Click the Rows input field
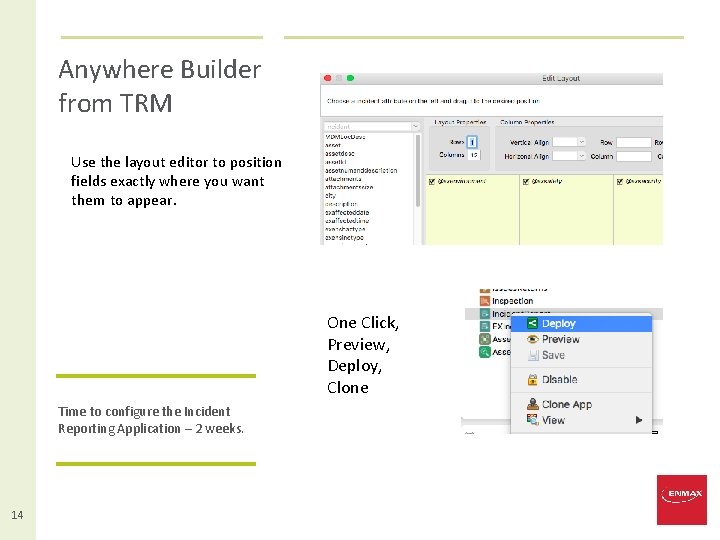 pyautogui.click(x=472, y=142)
